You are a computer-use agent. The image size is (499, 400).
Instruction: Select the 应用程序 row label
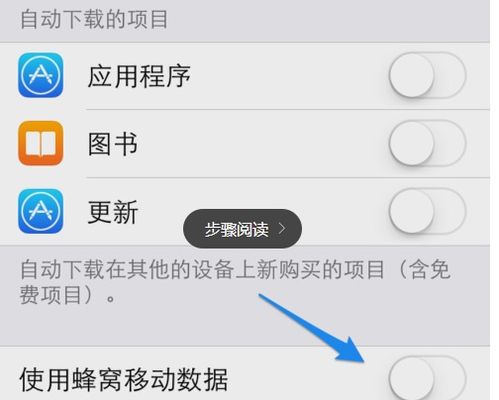point(139,76)
